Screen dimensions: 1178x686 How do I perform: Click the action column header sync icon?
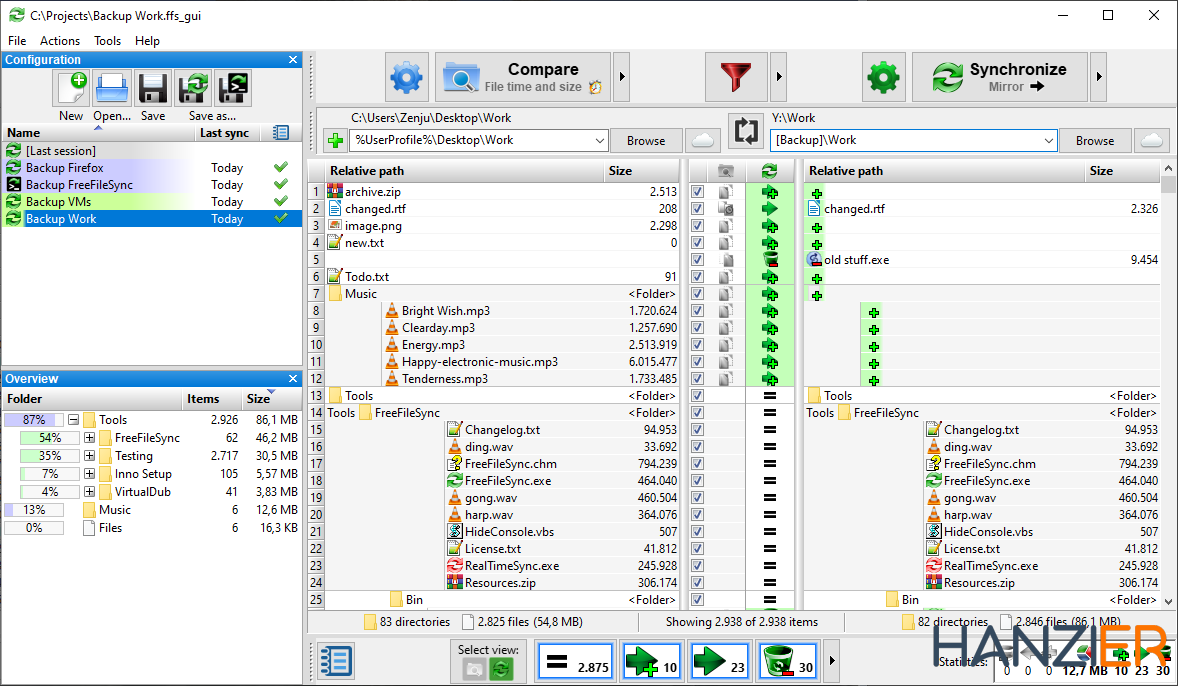pyautogui.click(x=769, y=171)
